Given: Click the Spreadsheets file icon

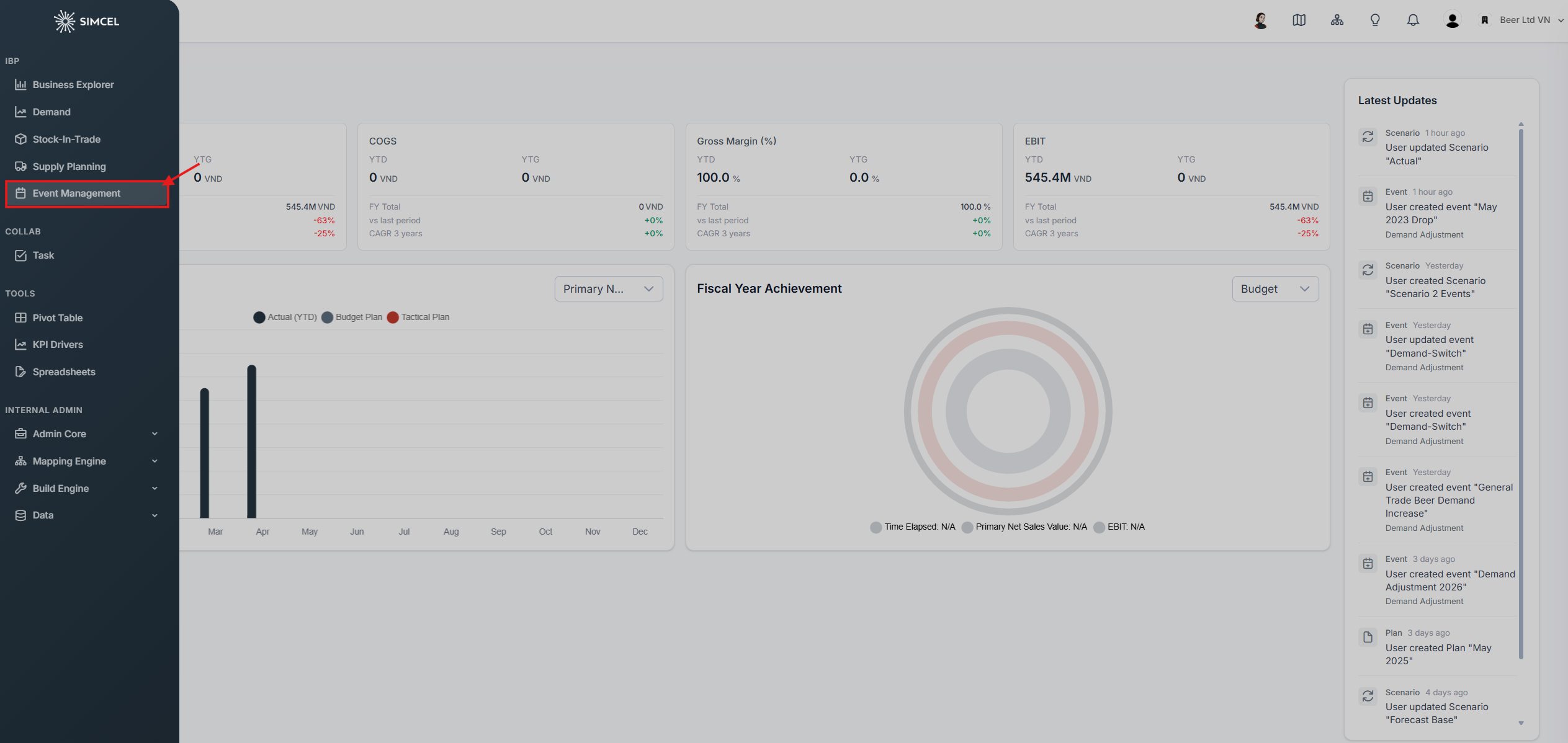Looking at the screenshot, I should pyautogui.click(x=20, y=371).
